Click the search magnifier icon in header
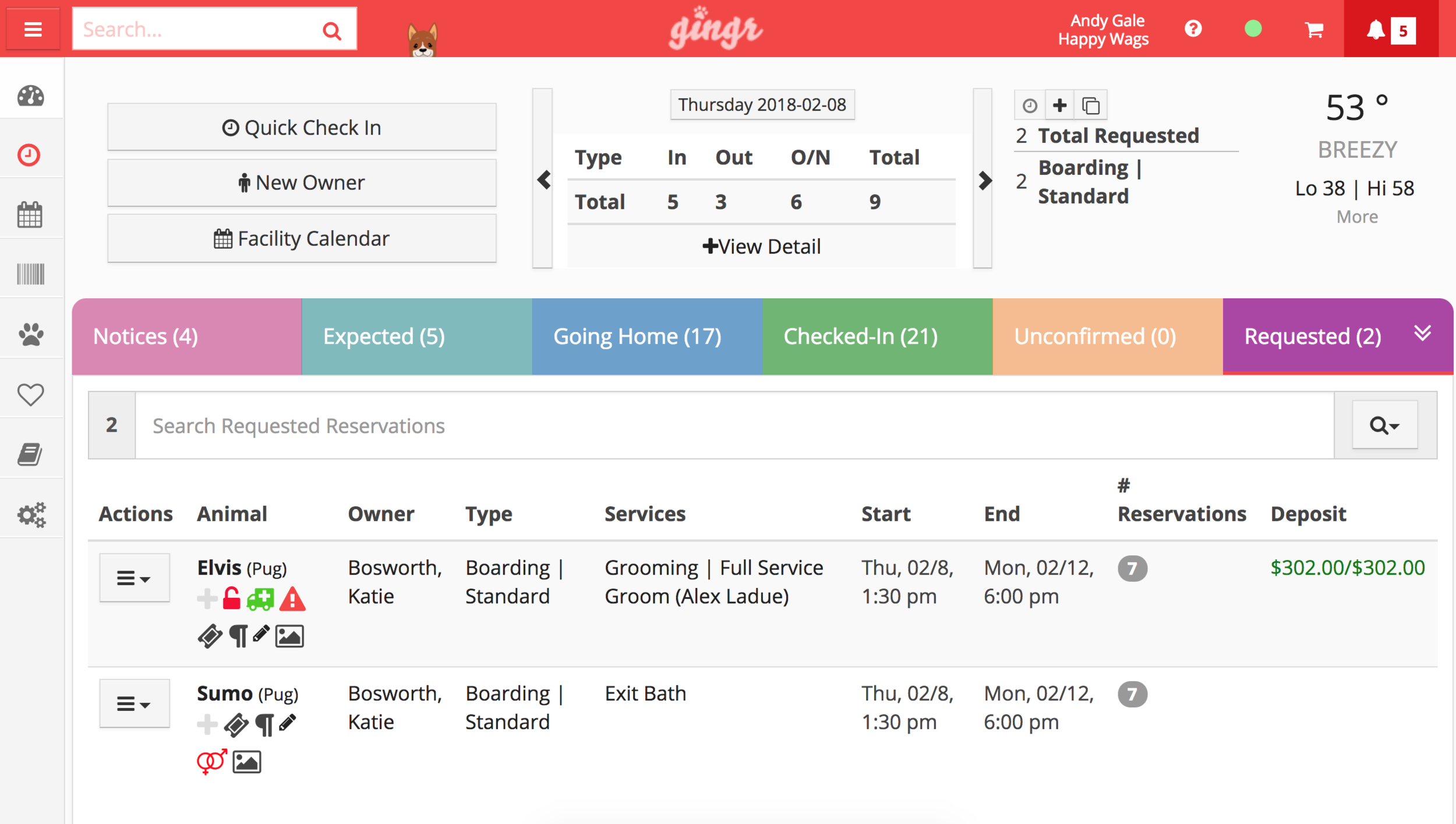 [x=332, y=30]
